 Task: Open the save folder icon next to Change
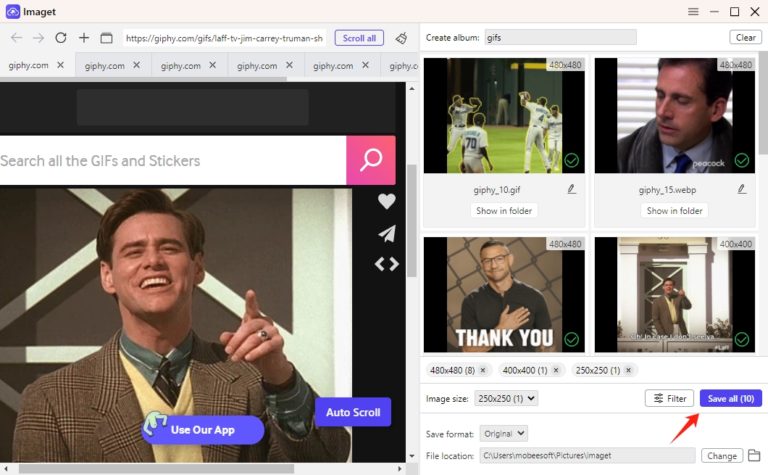(755, 456)
